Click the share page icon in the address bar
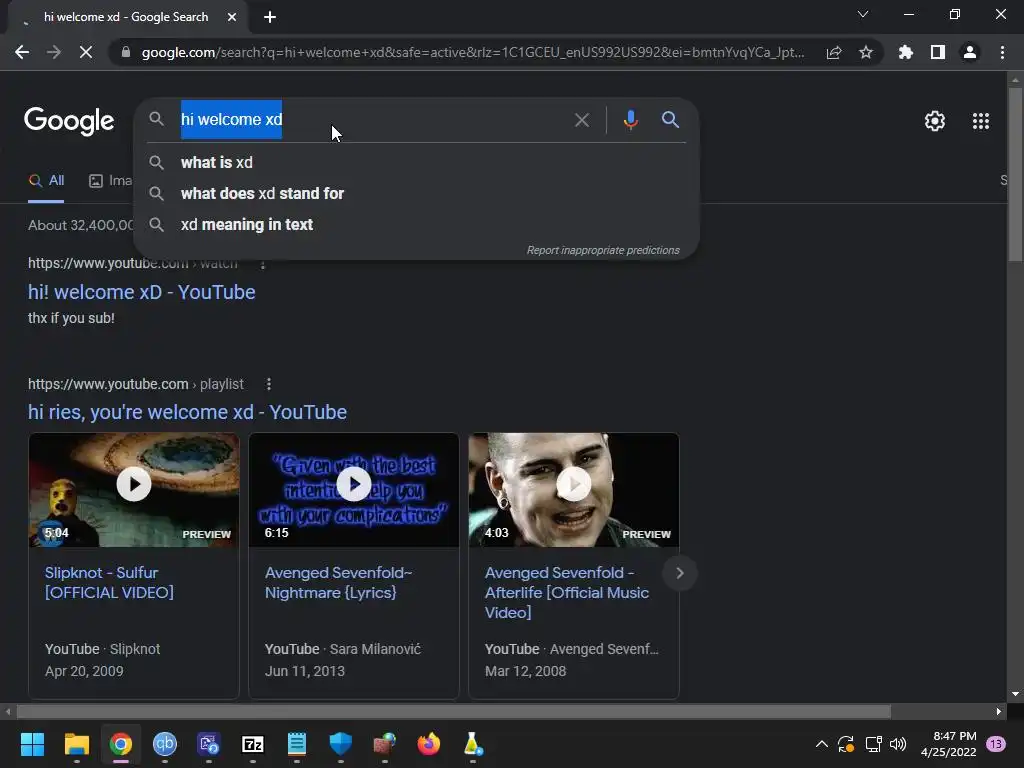Image resolution: width=1024 pixels, height=768 pixels. pos(834,52)
